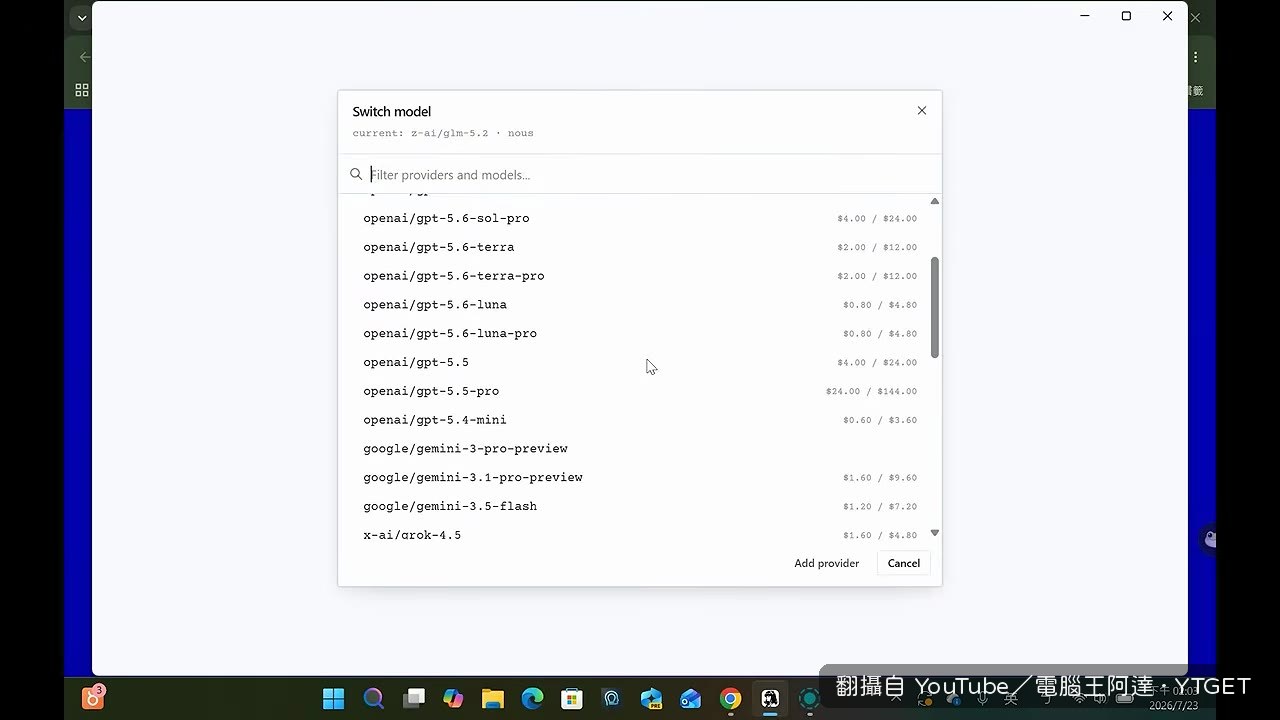Close the Switch model dialog

922,111
